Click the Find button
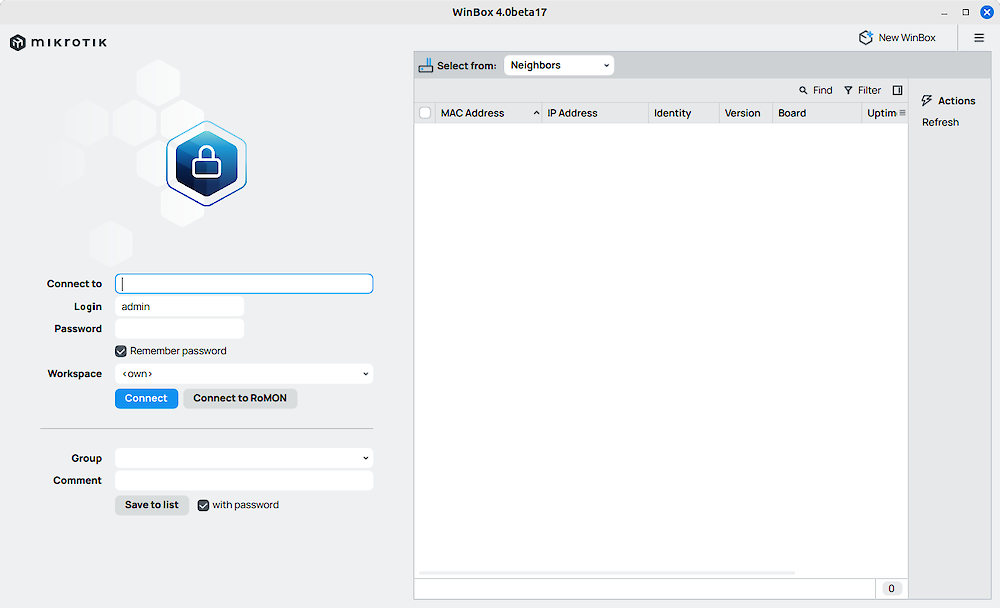 816,91
